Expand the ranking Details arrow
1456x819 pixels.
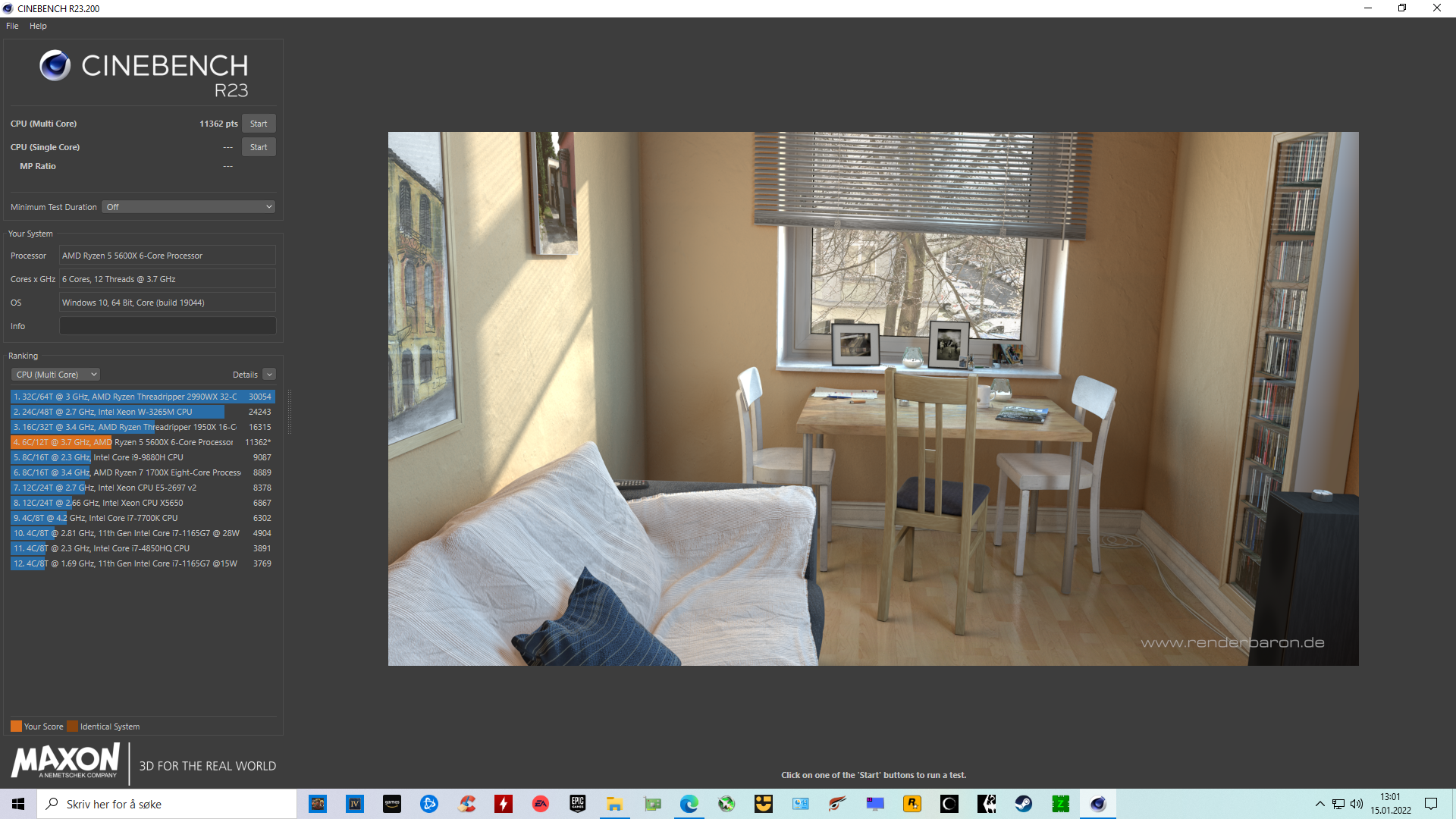coord(269,375)
